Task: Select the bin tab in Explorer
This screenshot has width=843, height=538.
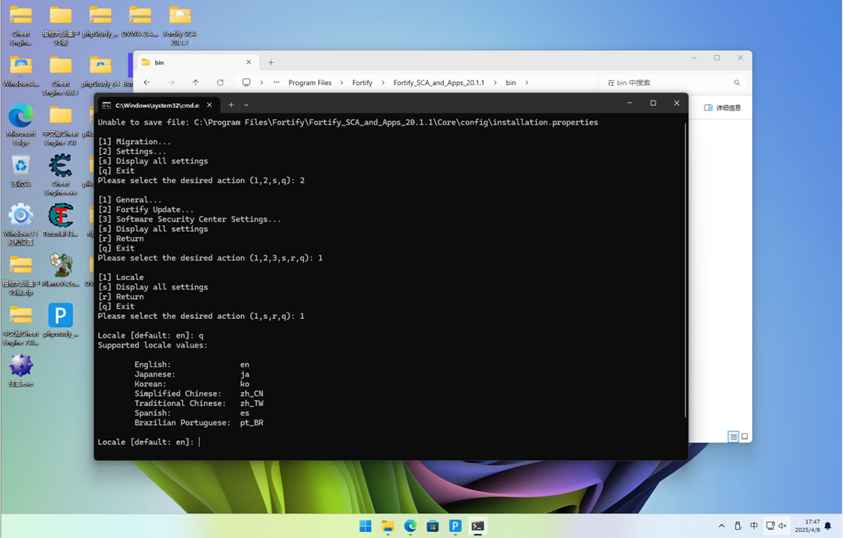Action: (x=196, y=62)
